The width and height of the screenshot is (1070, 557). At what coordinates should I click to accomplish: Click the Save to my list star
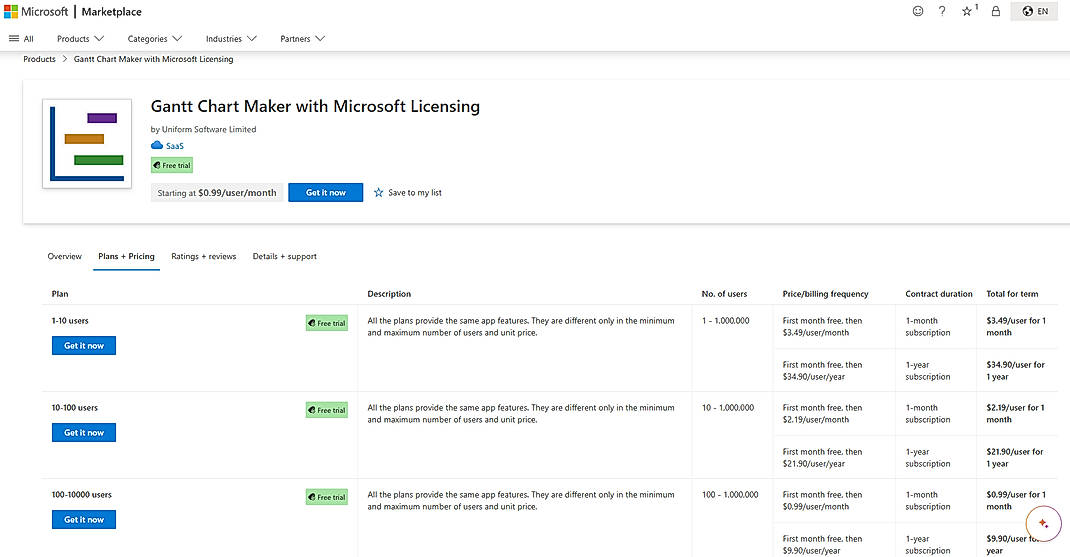click(x=379, y=192)
